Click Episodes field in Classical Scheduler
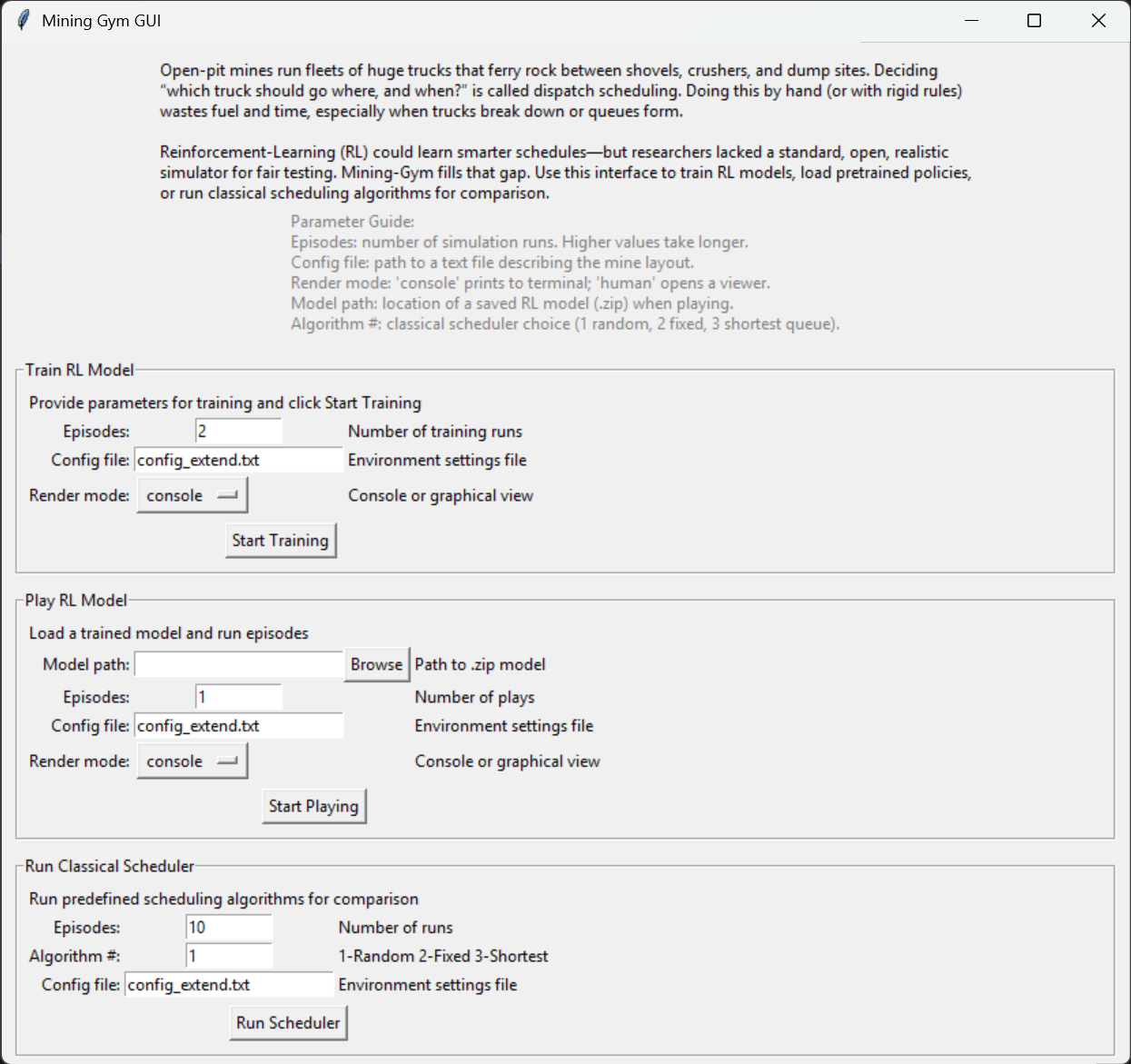1131x1064 pixels. click(229, 928)
